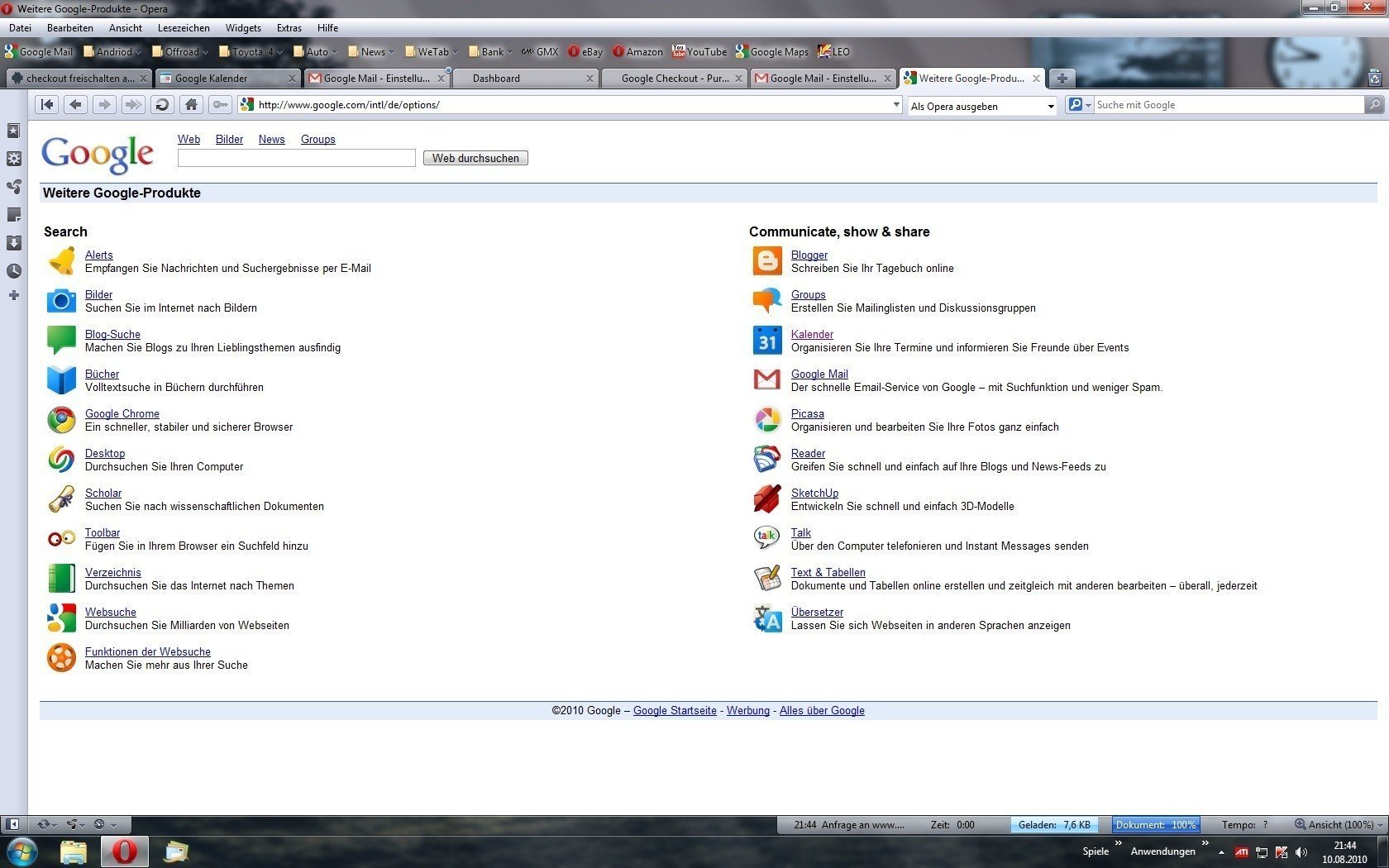This screenshot has width=1389, height=868.
Task: Click the Funktionen der Websuche orange icon
Action: 61,658
